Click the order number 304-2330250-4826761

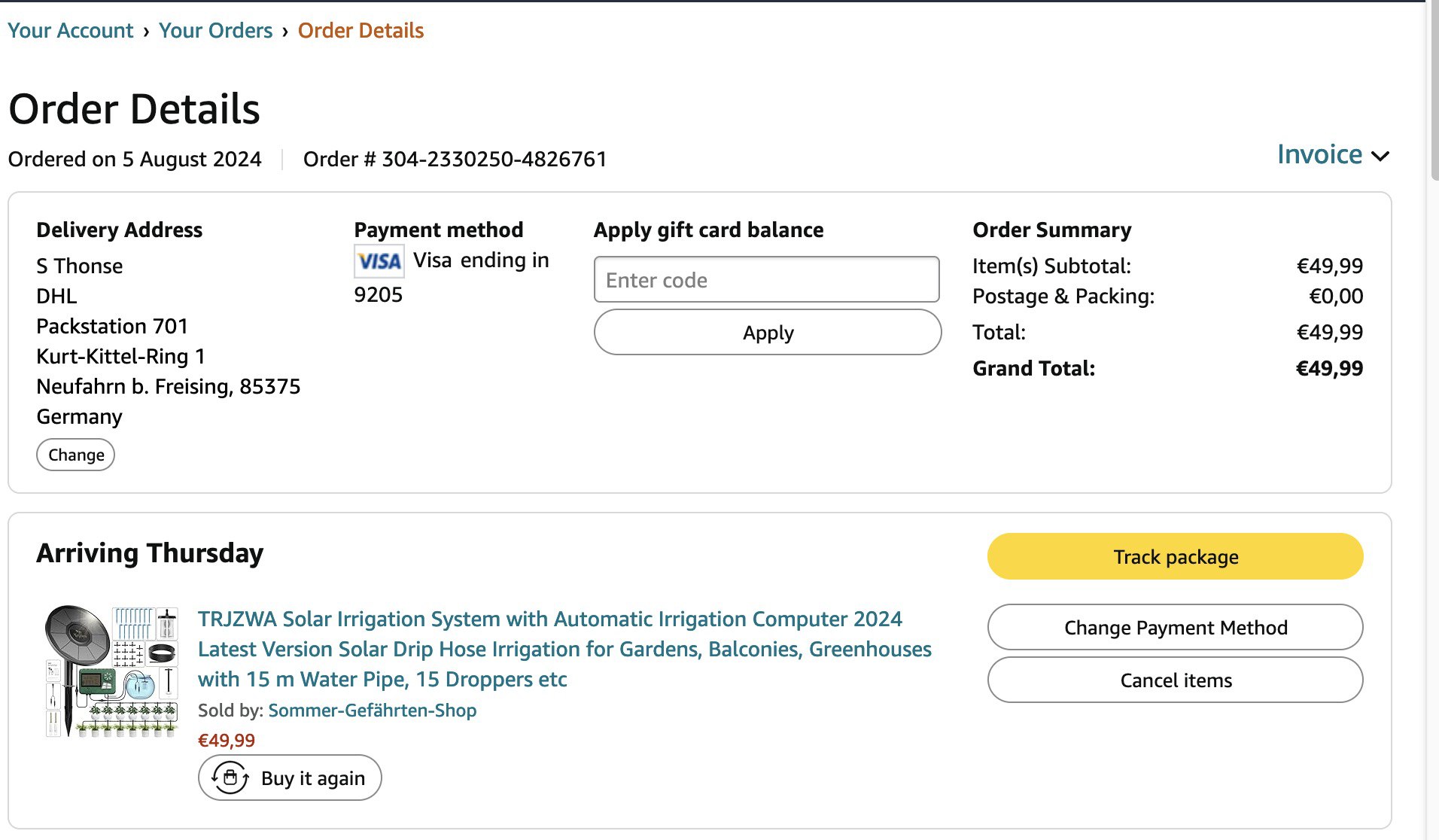tap(494, 160)
